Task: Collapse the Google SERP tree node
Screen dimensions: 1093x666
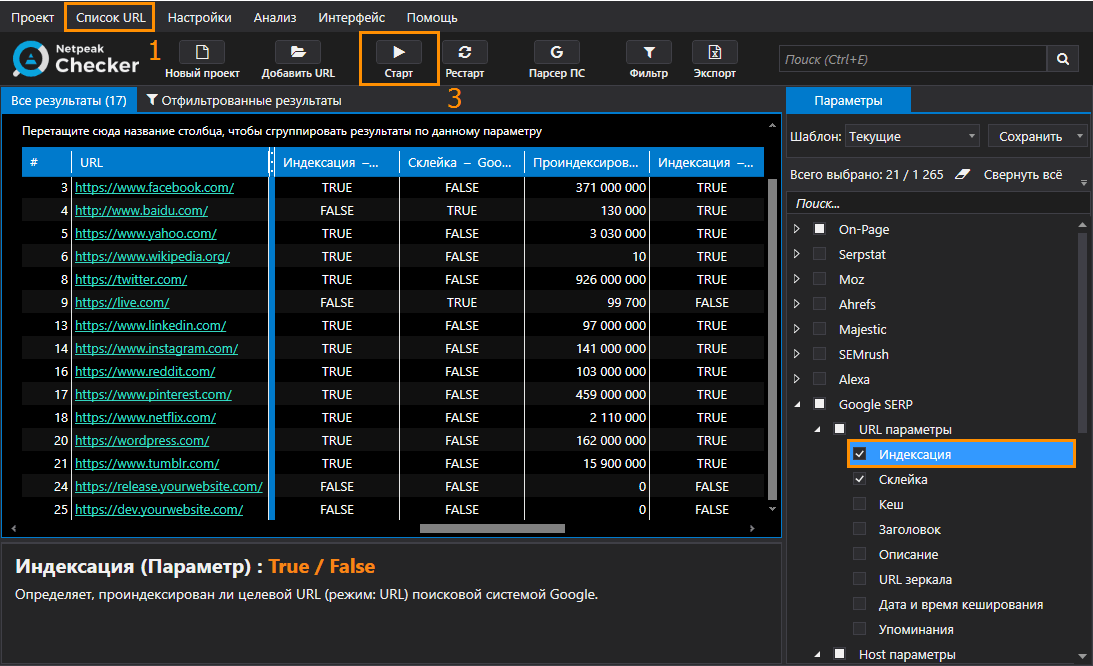Action: pos(797,404)
